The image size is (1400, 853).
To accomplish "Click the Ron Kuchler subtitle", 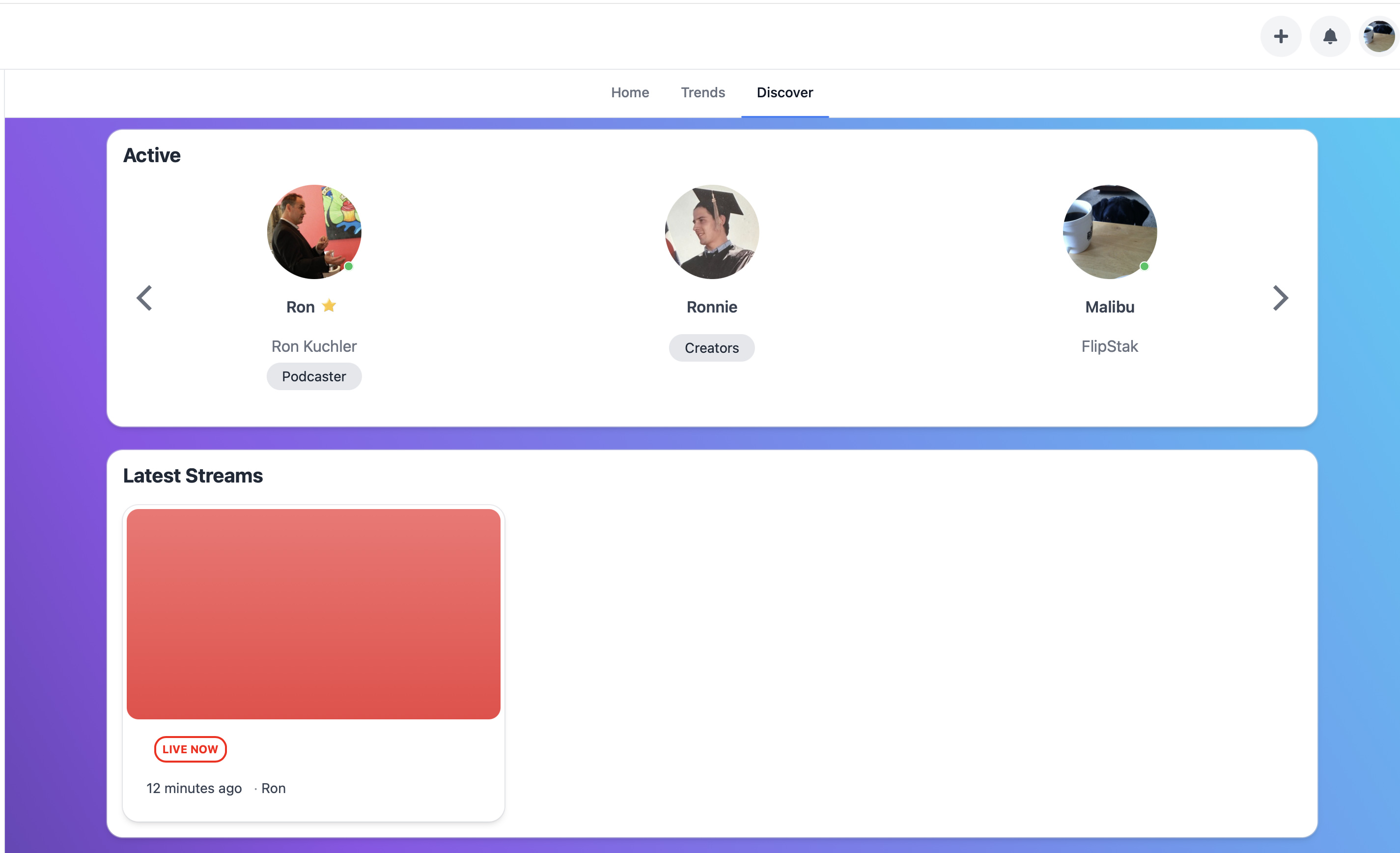I will (313, 346).
